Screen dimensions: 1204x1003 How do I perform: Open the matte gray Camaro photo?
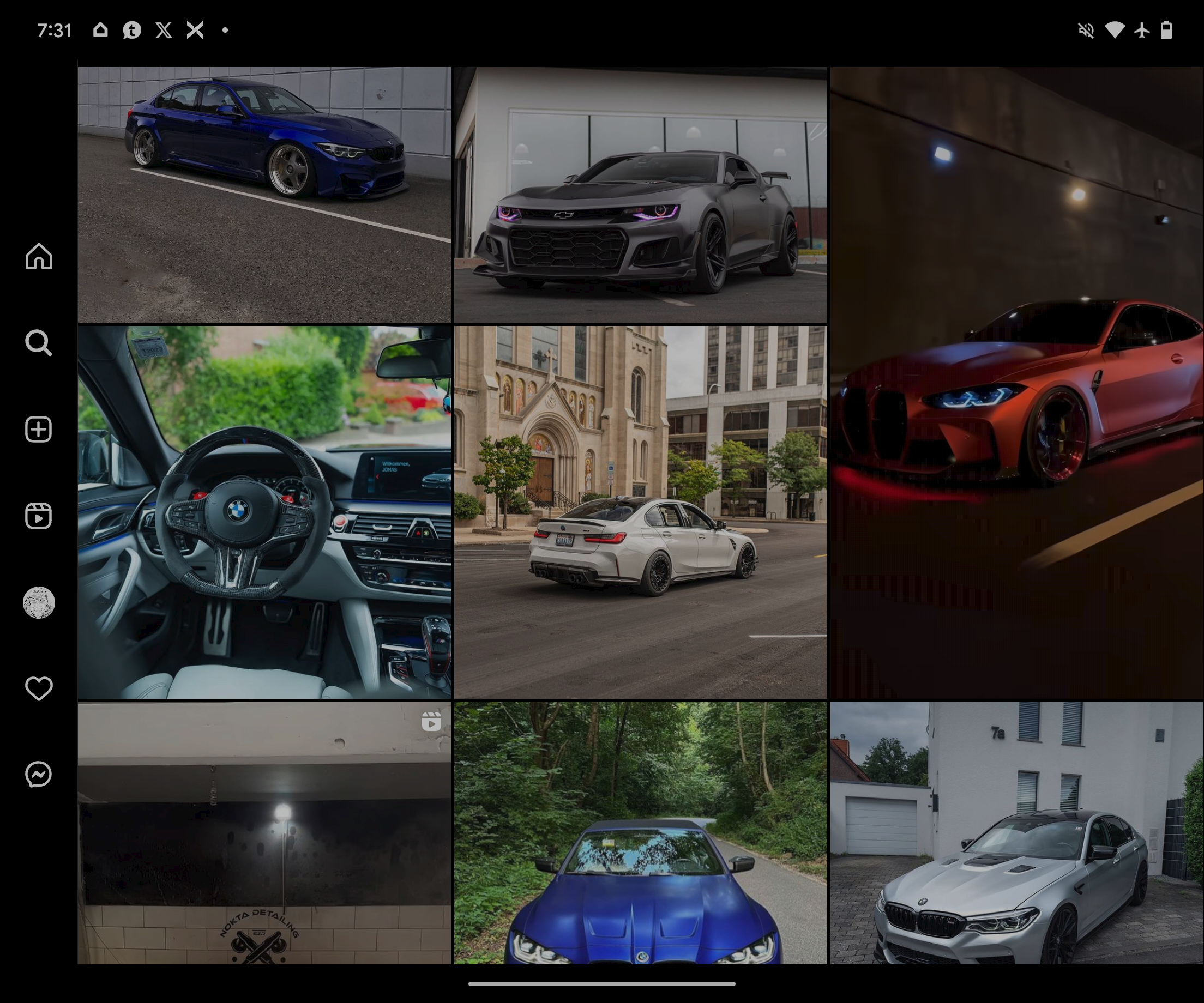tap(640, 195)
